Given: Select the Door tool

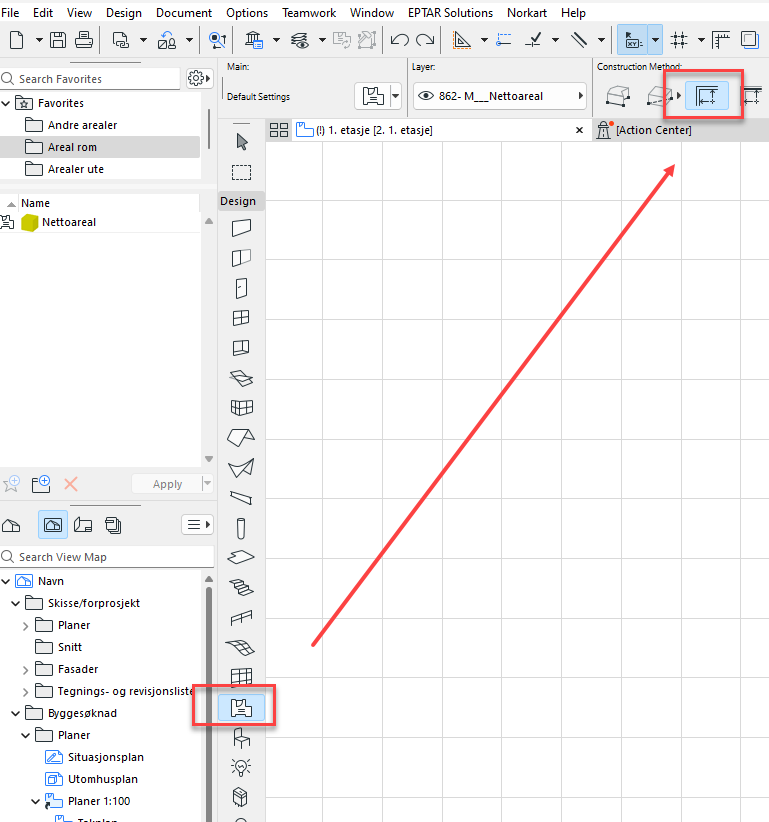Looking at the screenshot, I should 241,288.
